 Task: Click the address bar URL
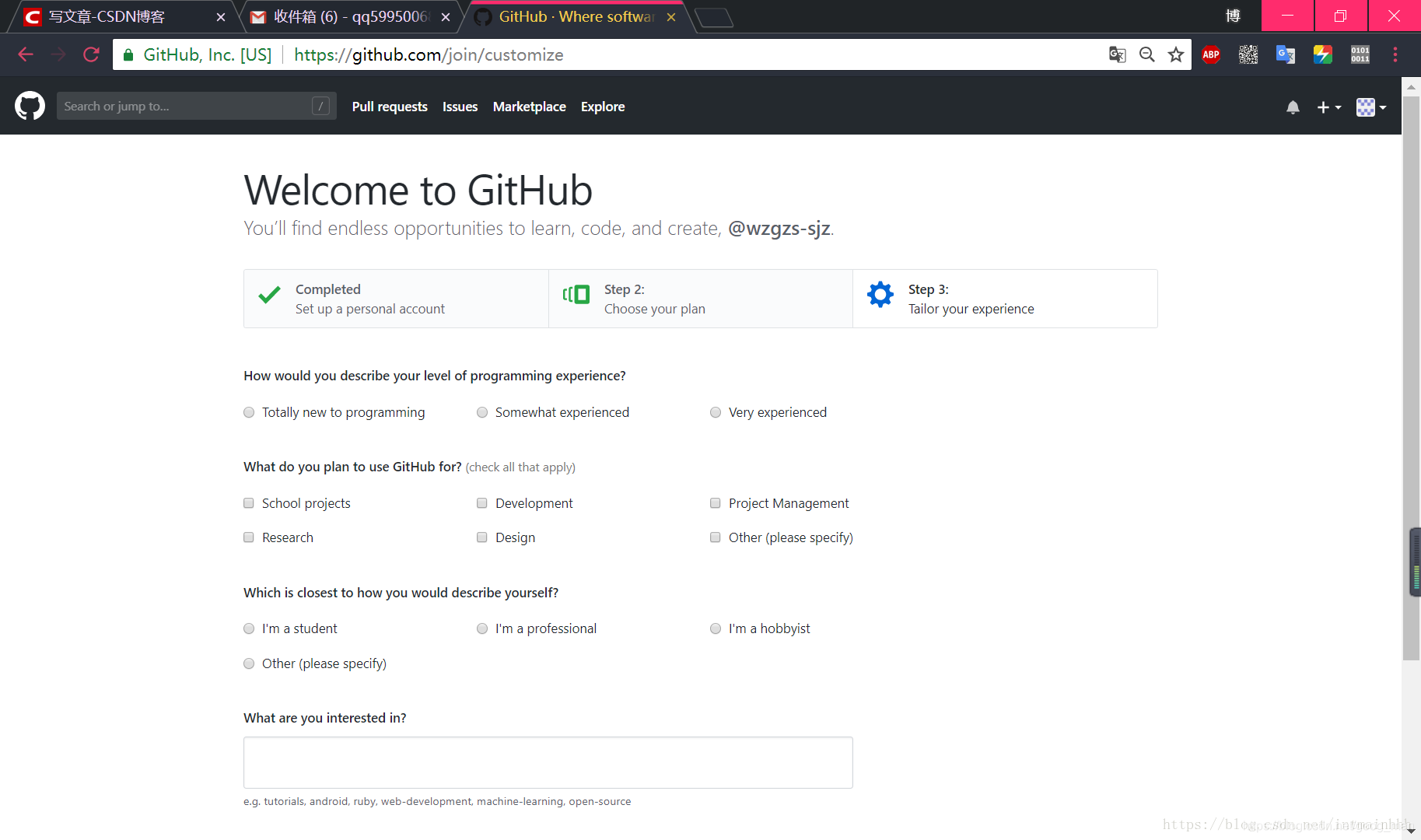click(x=429, y=54)
